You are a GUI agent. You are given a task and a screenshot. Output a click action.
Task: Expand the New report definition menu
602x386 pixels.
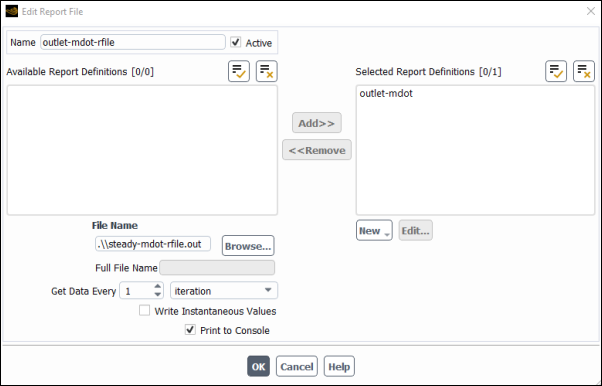pos(374,230)
